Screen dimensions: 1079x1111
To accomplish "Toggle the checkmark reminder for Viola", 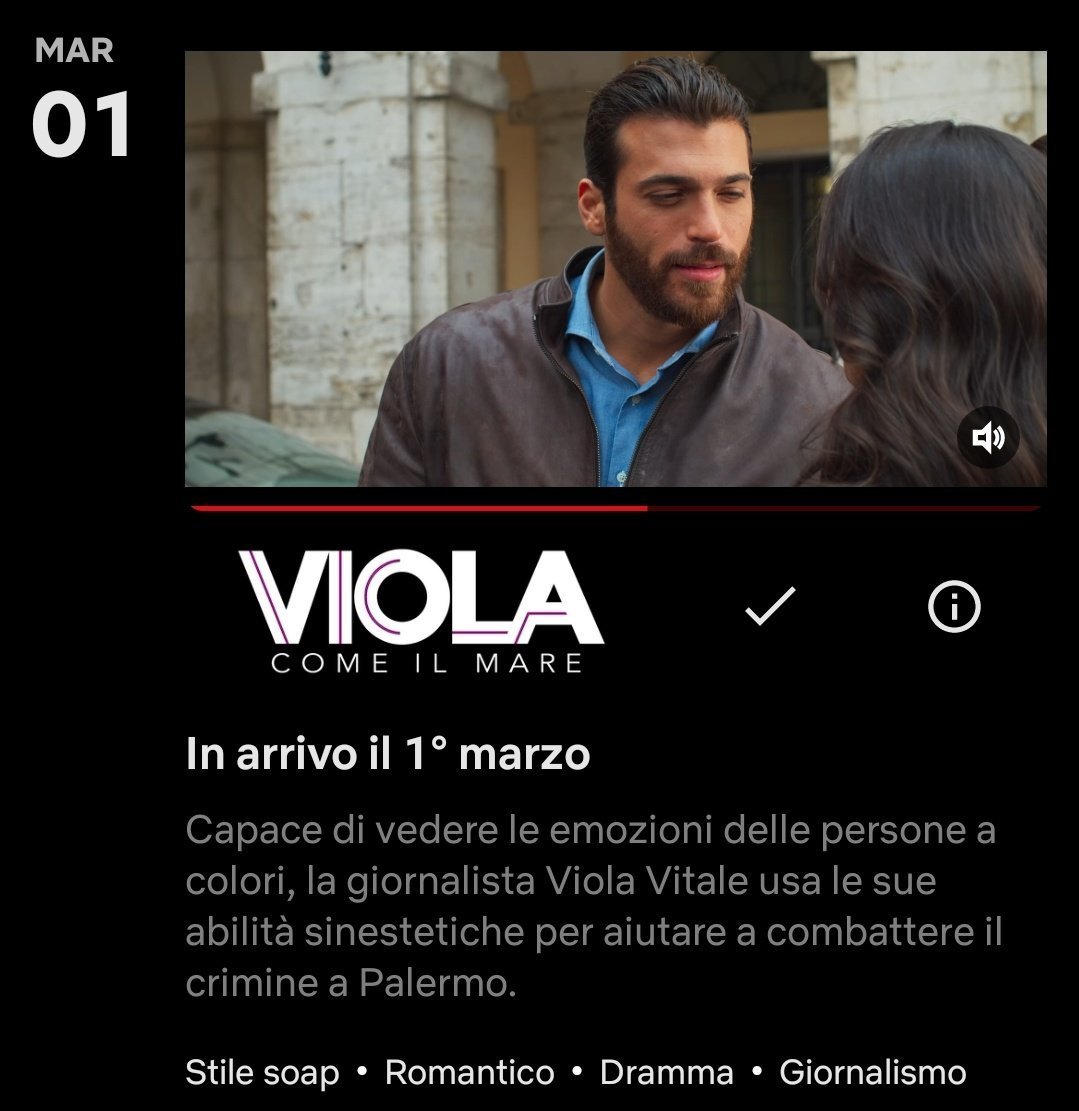I will pos(770,606).
